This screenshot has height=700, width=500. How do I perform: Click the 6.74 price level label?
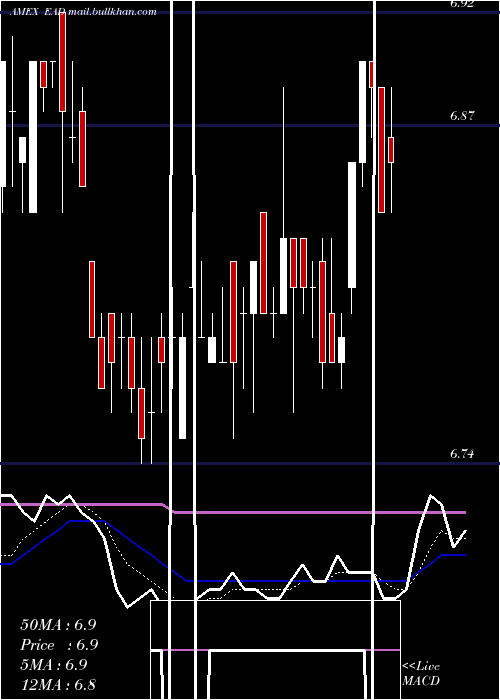tap(462, 454)
